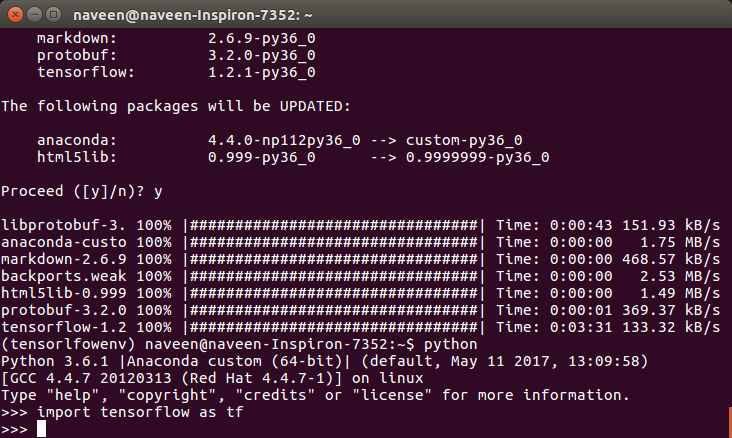Minimize the terminal window
732x438 pixels.
(35, 15)
